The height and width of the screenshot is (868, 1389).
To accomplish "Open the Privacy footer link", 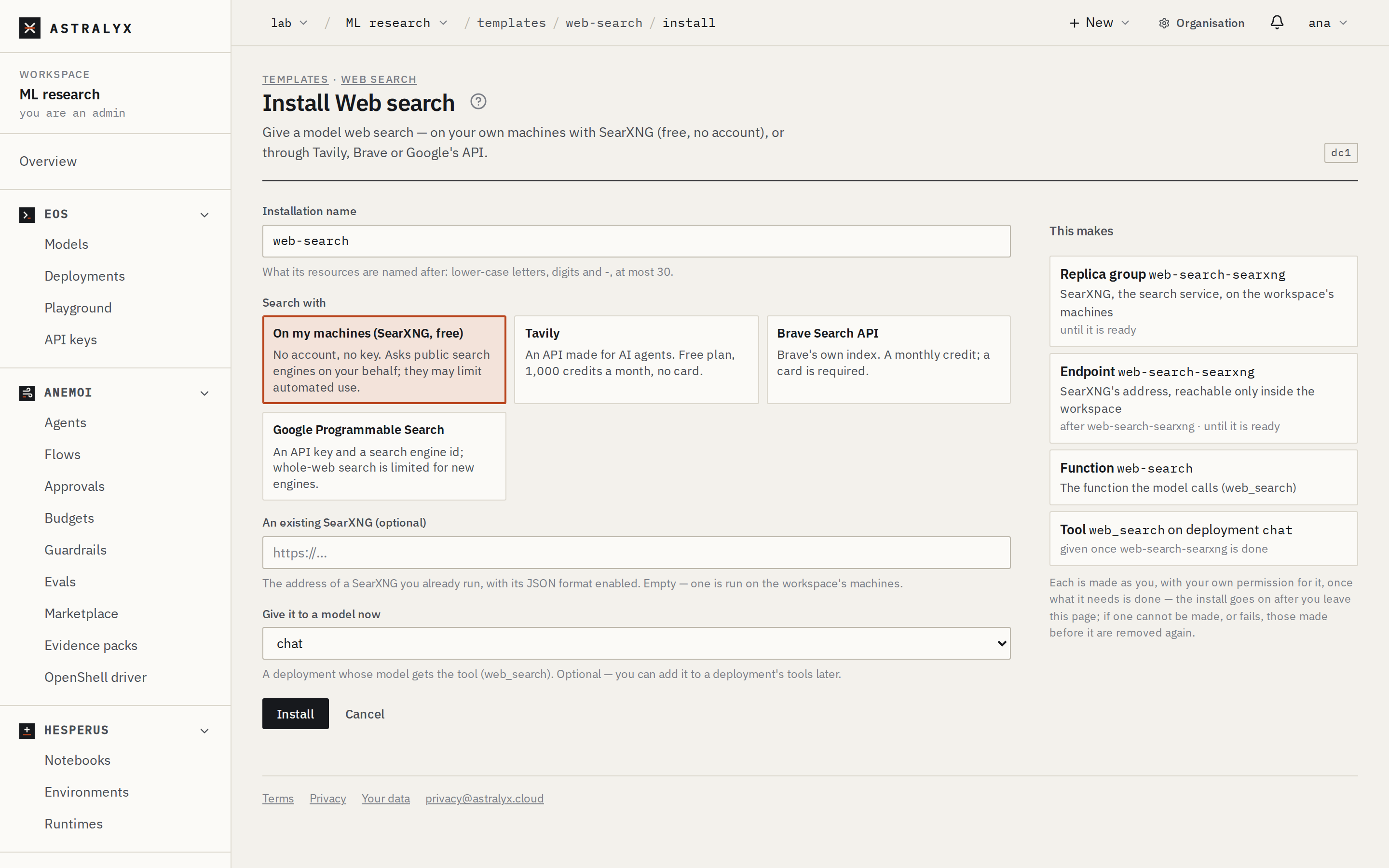I will pos(328,799).
